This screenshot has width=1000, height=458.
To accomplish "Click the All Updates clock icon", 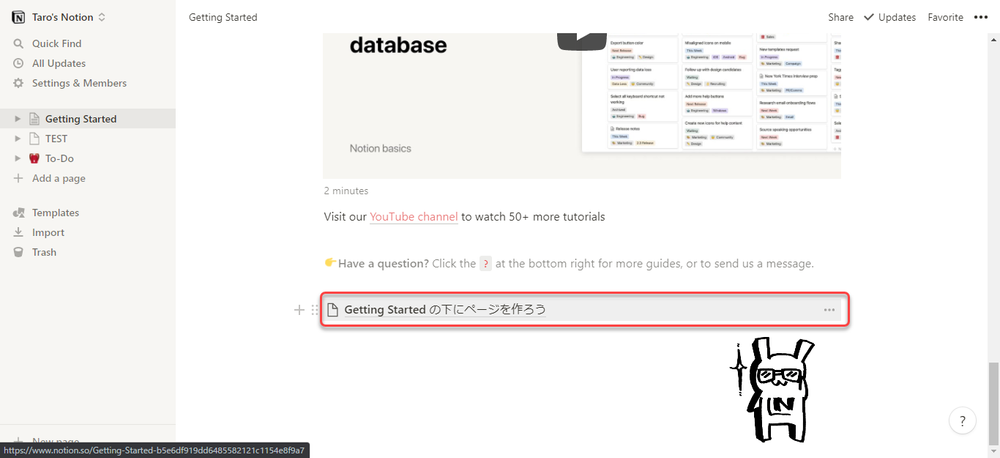I will pos(18,63).
